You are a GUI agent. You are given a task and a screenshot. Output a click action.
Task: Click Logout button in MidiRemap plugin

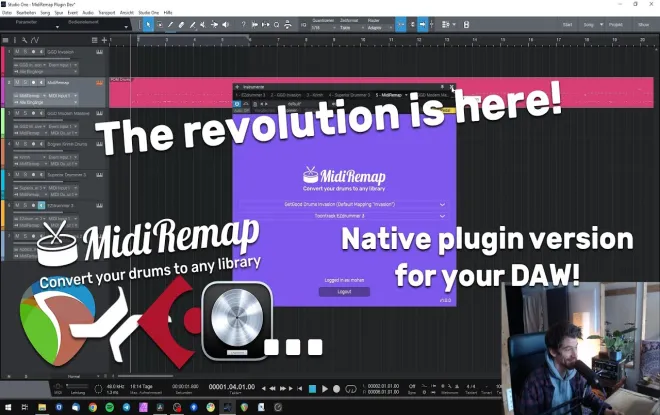coord(344,292)
